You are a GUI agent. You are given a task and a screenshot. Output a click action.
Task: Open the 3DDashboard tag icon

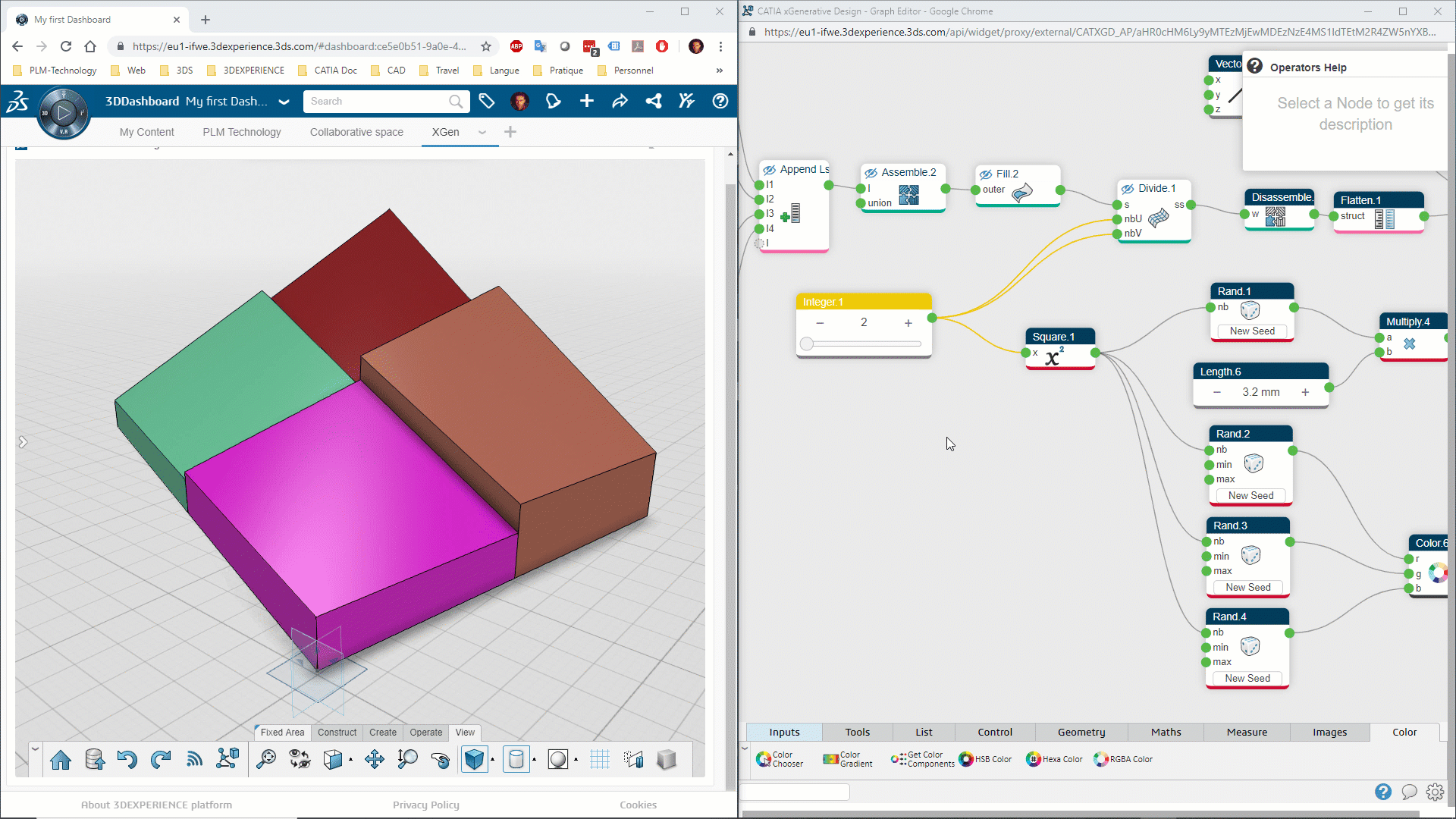[486, 101]
